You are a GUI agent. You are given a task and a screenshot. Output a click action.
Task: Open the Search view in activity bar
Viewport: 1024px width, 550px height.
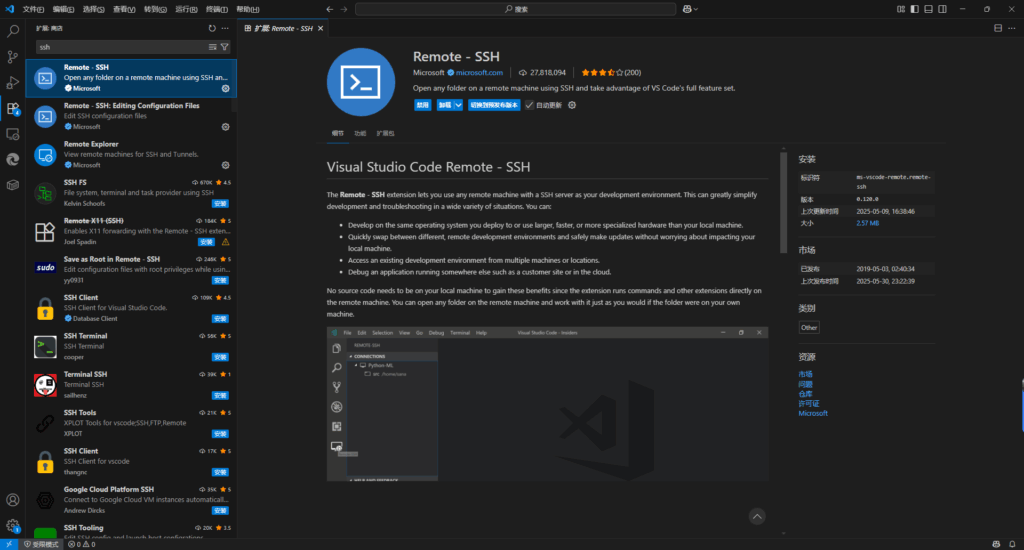[x=12, y=31]
